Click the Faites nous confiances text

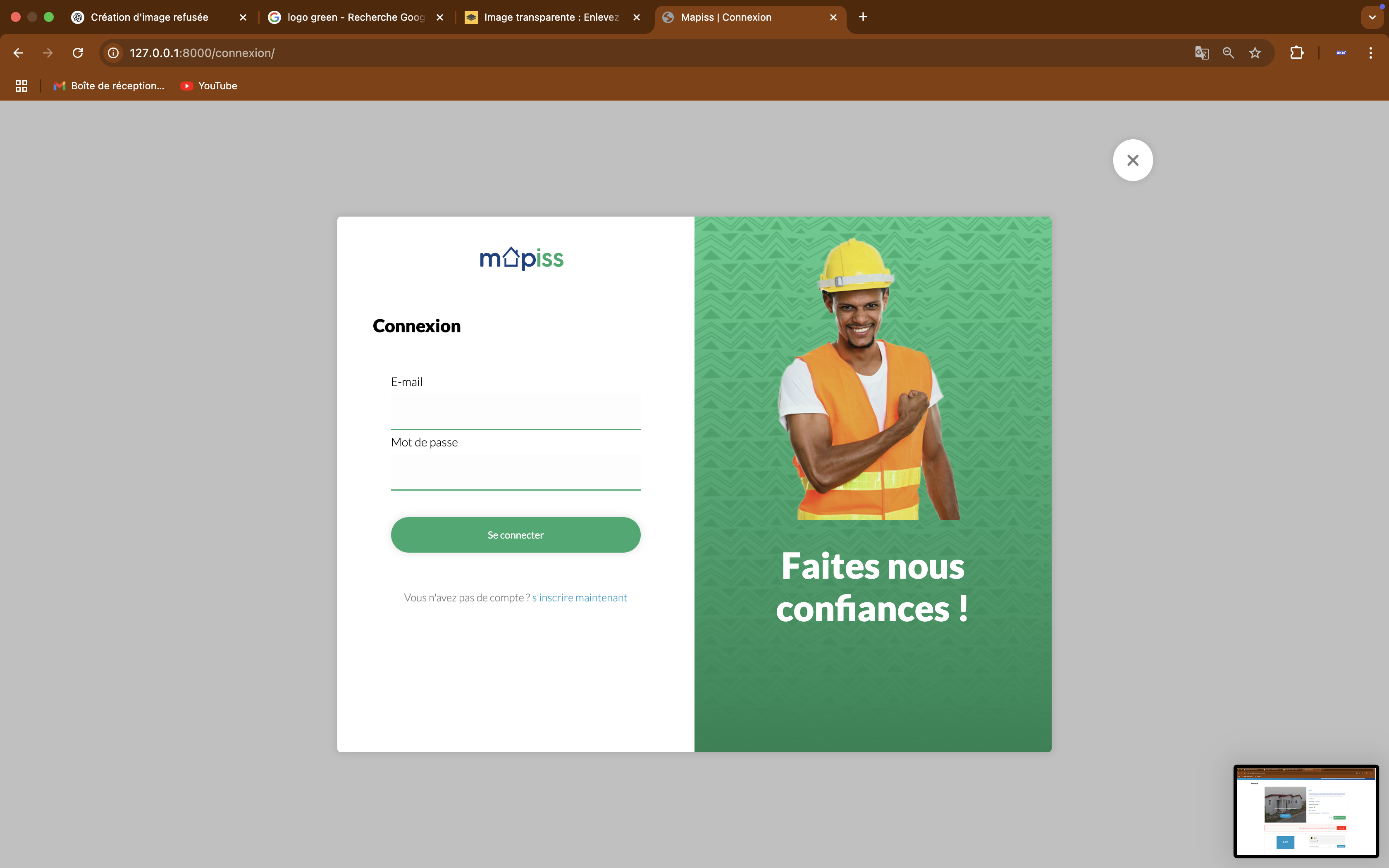pyautogui.click(x=872, y=587)
